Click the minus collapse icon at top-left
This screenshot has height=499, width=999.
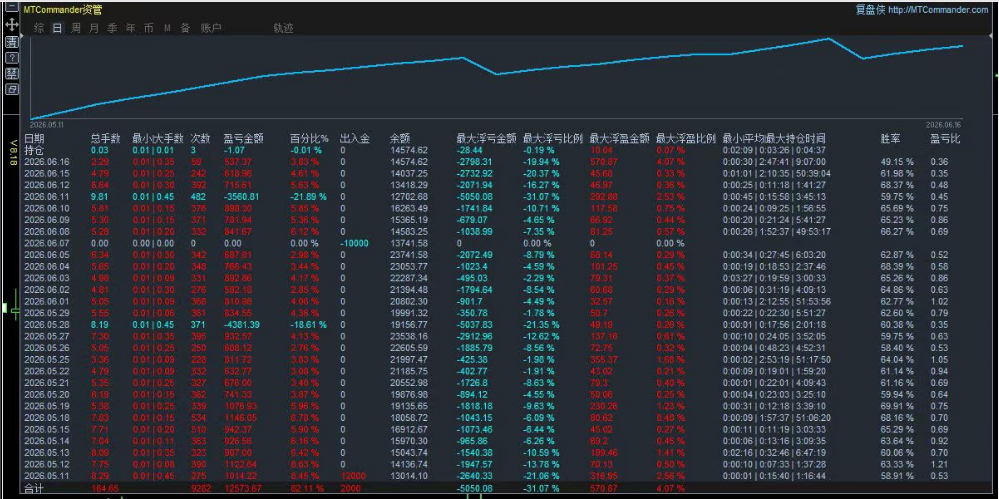pyautogui.click(x=11, y=8)
